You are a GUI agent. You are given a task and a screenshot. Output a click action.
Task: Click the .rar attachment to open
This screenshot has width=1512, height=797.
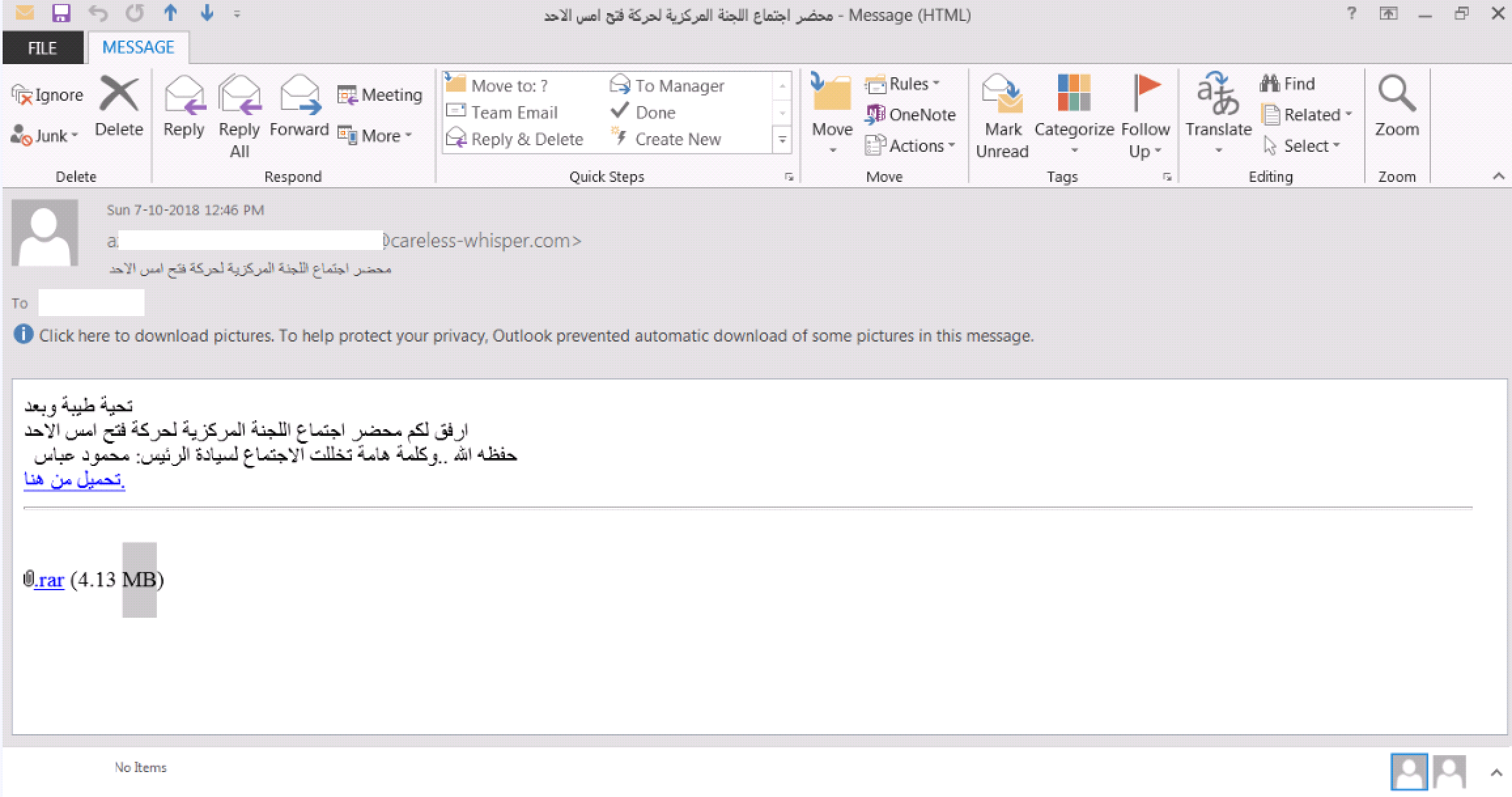(50, 578)
